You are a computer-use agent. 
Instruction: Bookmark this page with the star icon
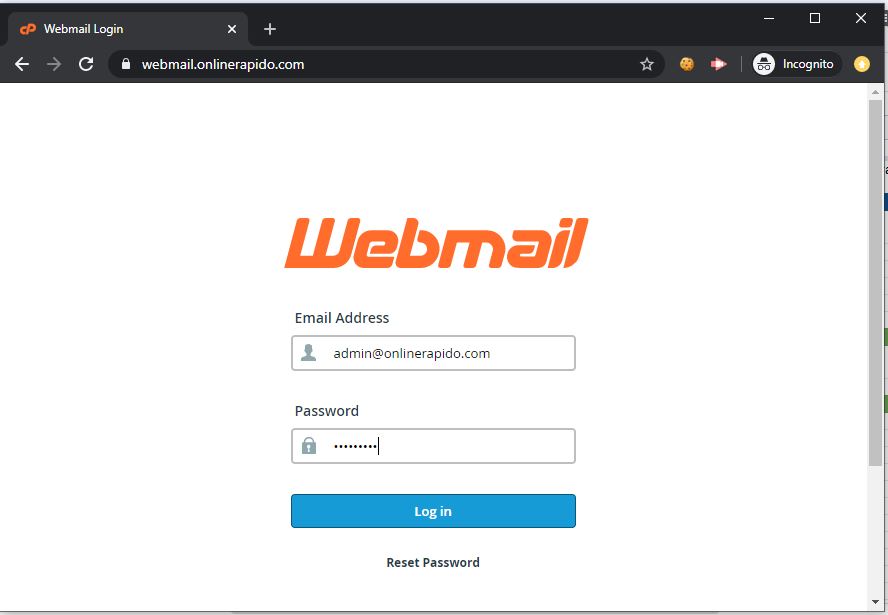pyautogui.click(x=647, y=64)
